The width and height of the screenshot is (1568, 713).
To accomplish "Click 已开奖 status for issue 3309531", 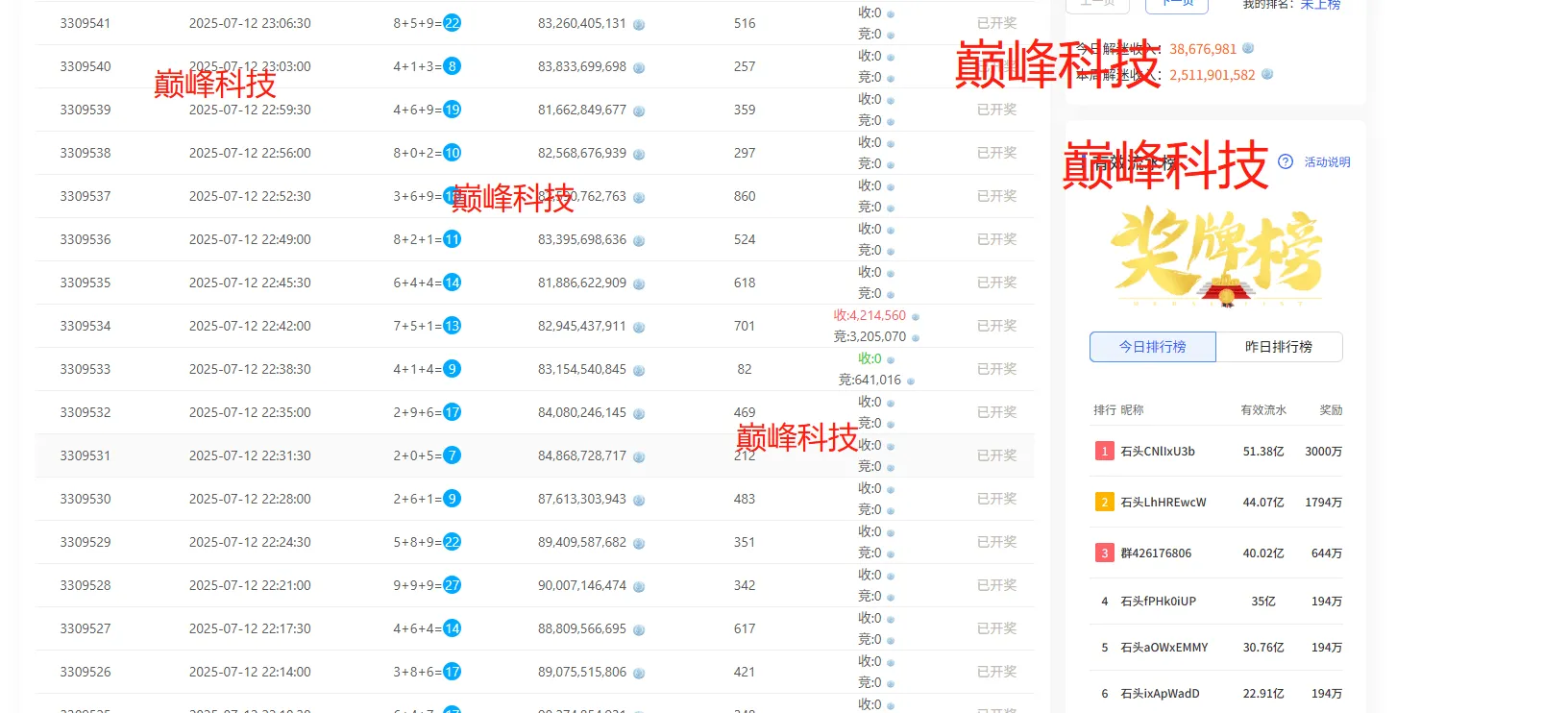I will [996, 455].
